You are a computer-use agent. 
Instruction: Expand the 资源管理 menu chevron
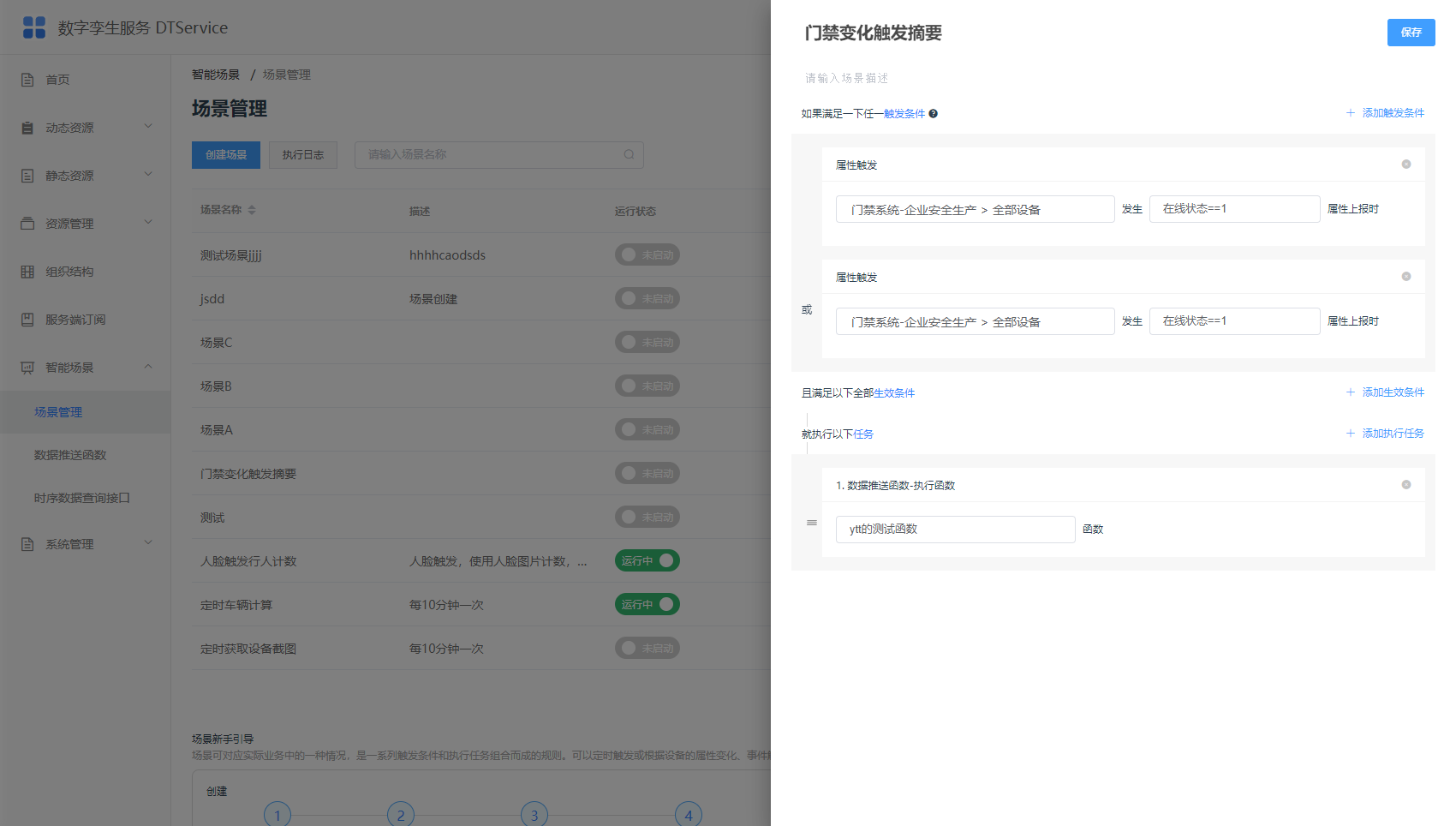(x=148, y=222)
